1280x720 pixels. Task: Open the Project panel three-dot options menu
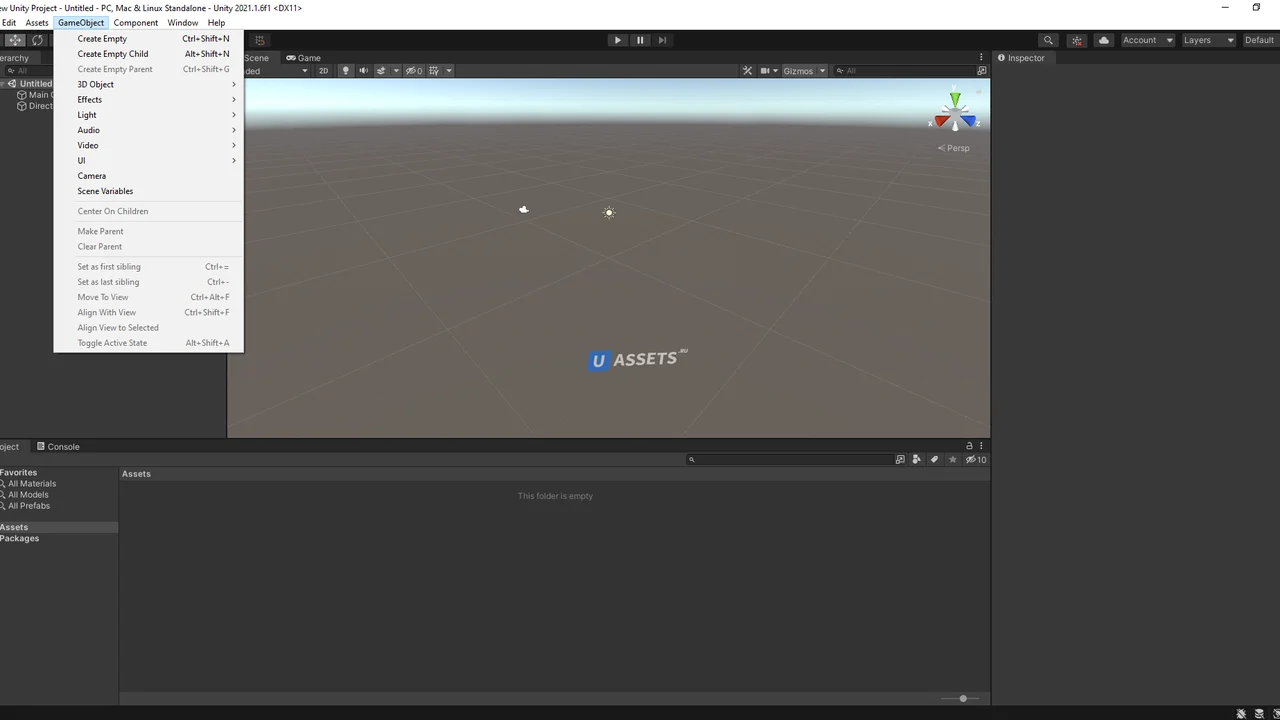(981, 446)
